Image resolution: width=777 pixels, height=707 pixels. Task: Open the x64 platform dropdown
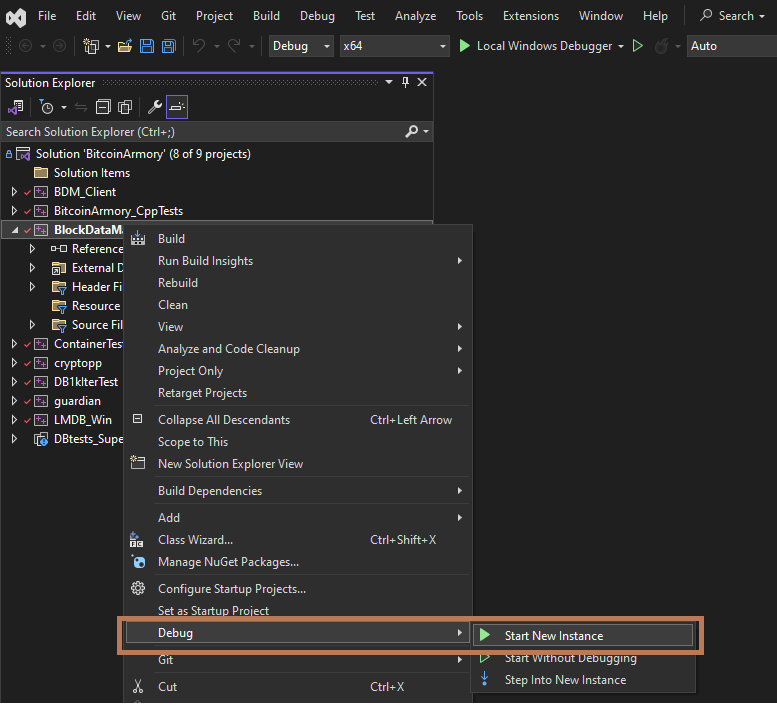[394, 46]
